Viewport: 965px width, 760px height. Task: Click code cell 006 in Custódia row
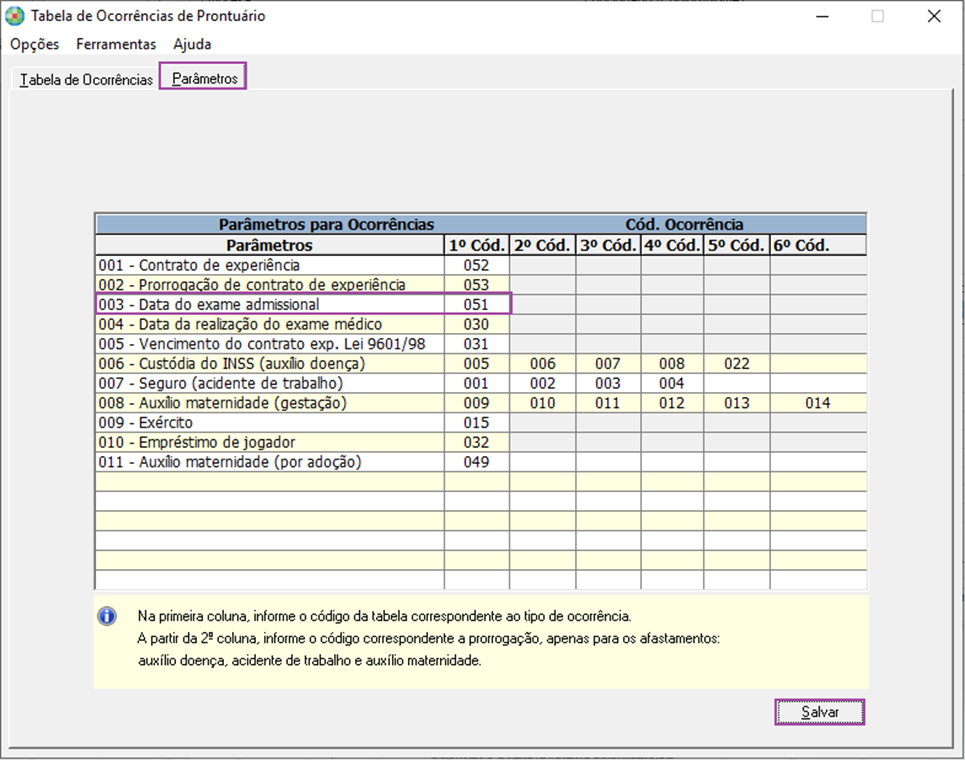[x=543, y=364]
